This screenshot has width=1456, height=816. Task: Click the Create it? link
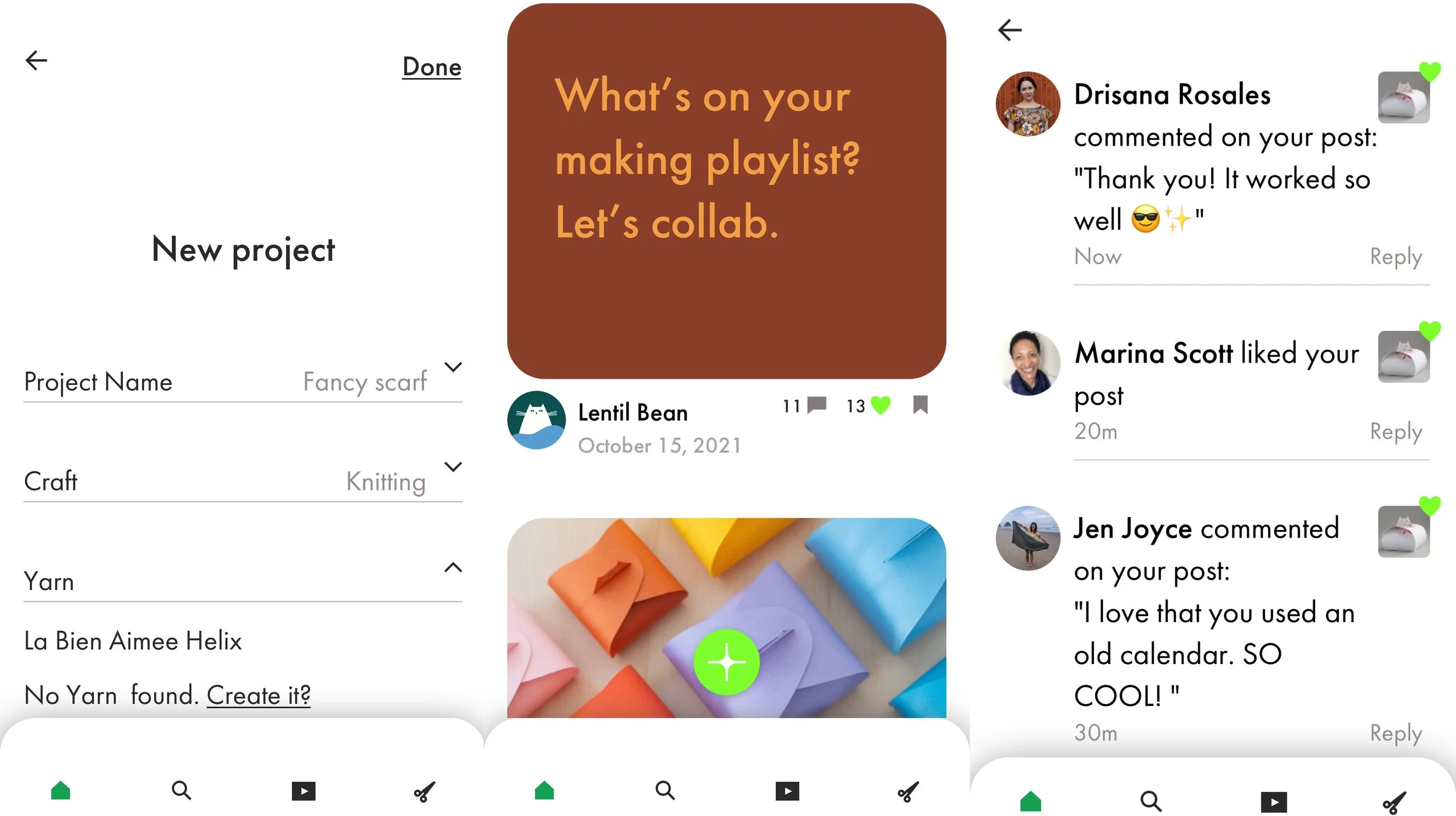[259, 695]
